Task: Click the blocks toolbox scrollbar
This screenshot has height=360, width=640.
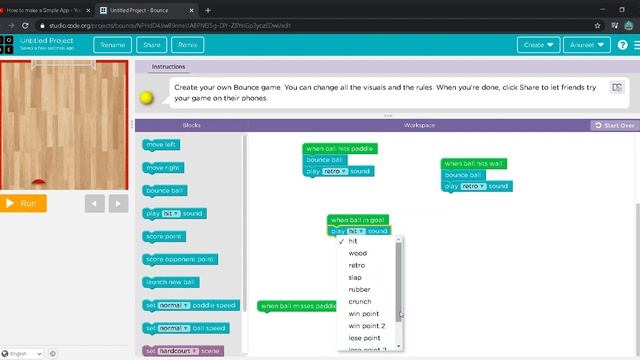Action: coord(245,224)
